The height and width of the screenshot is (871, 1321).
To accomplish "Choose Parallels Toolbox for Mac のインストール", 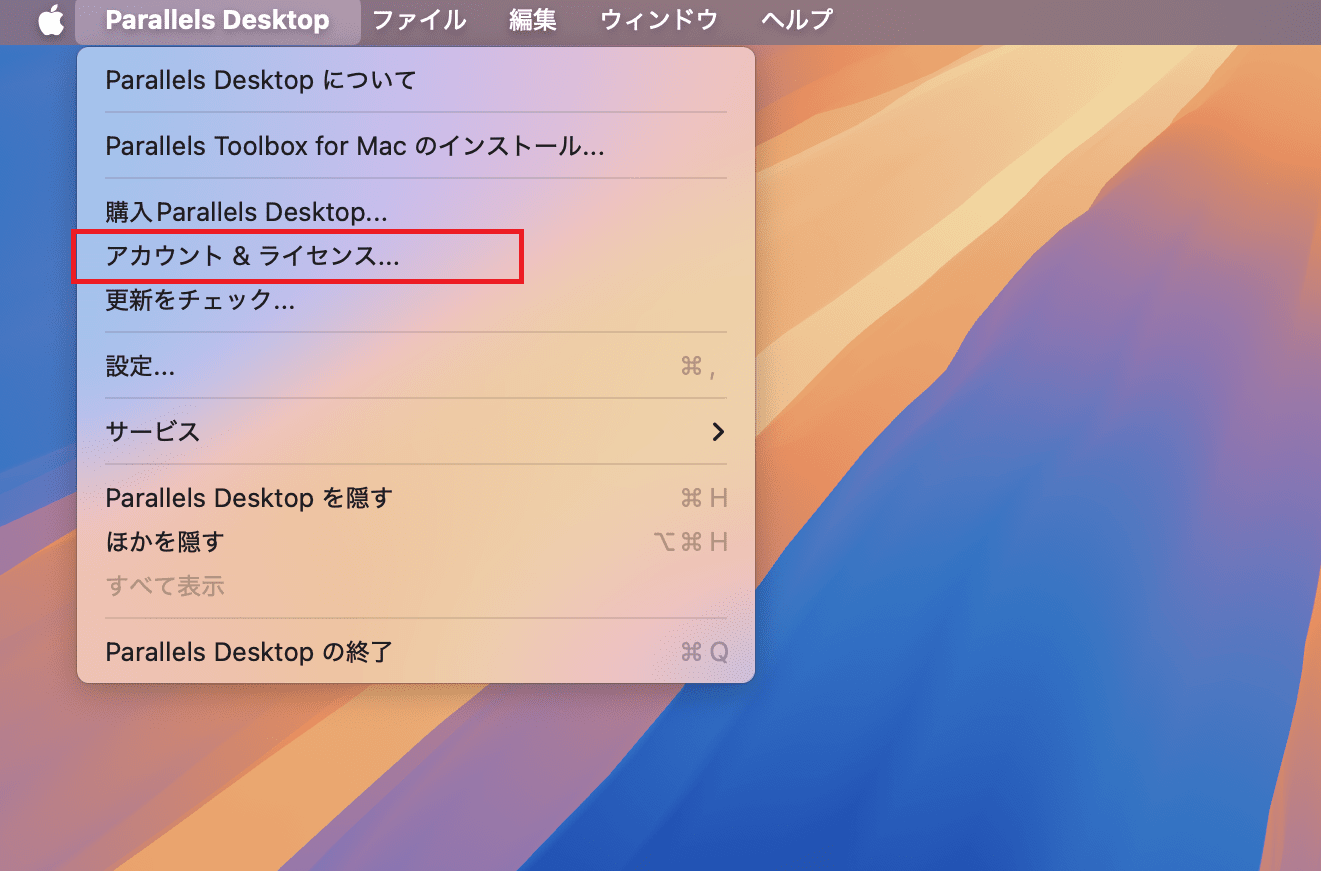I will coord(416,146).
